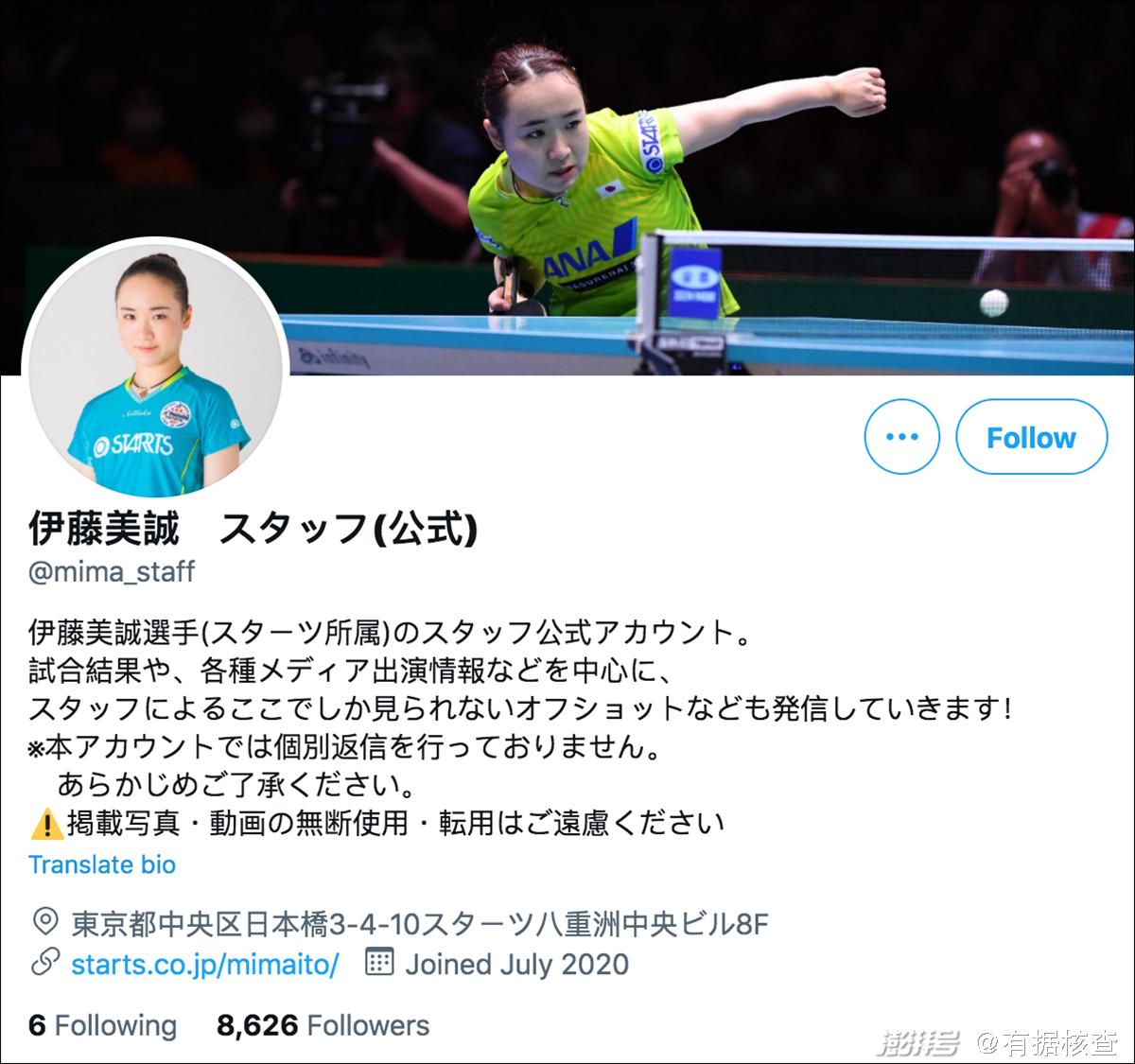Click the warning triangle emoji in bio
Viewport: 1135px width, 1064px height.
46,824
